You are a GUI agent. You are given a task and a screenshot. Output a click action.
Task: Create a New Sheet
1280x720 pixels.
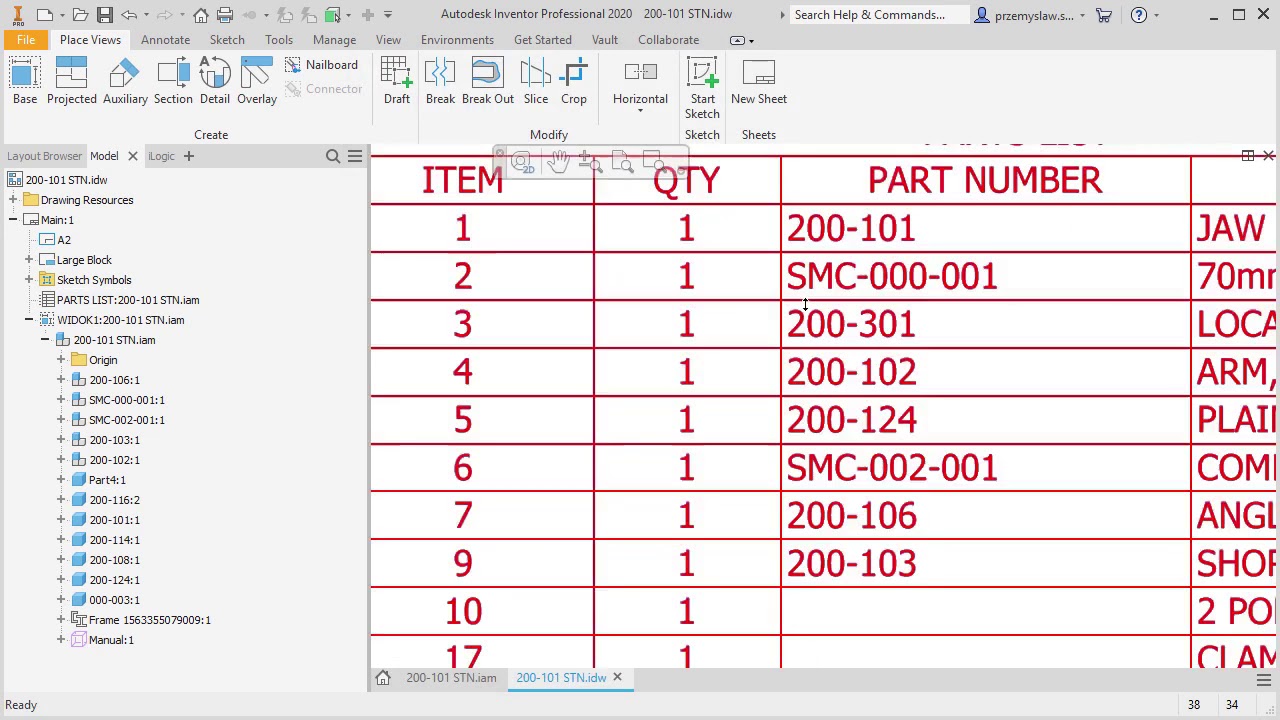click(x=759, y=82)
